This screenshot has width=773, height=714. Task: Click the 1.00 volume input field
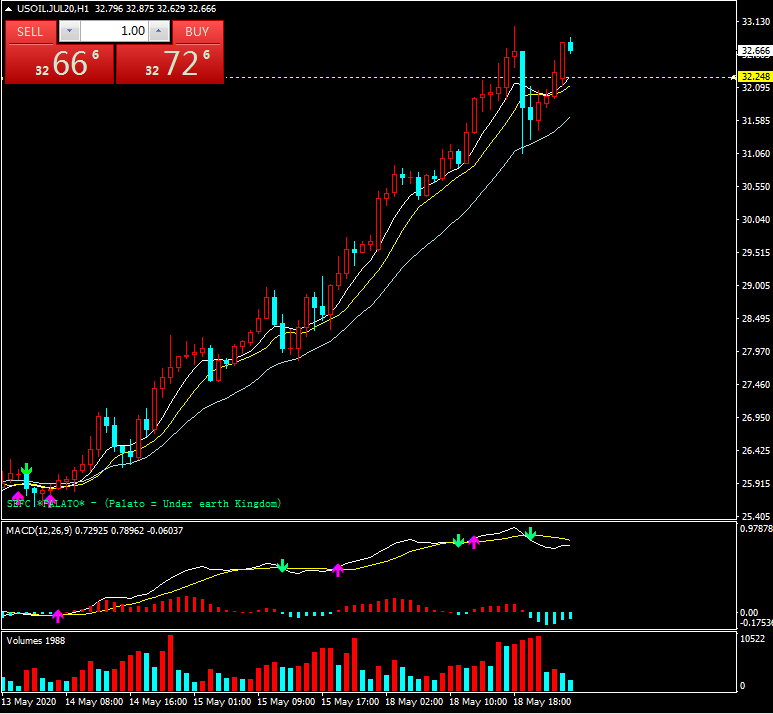112,31
